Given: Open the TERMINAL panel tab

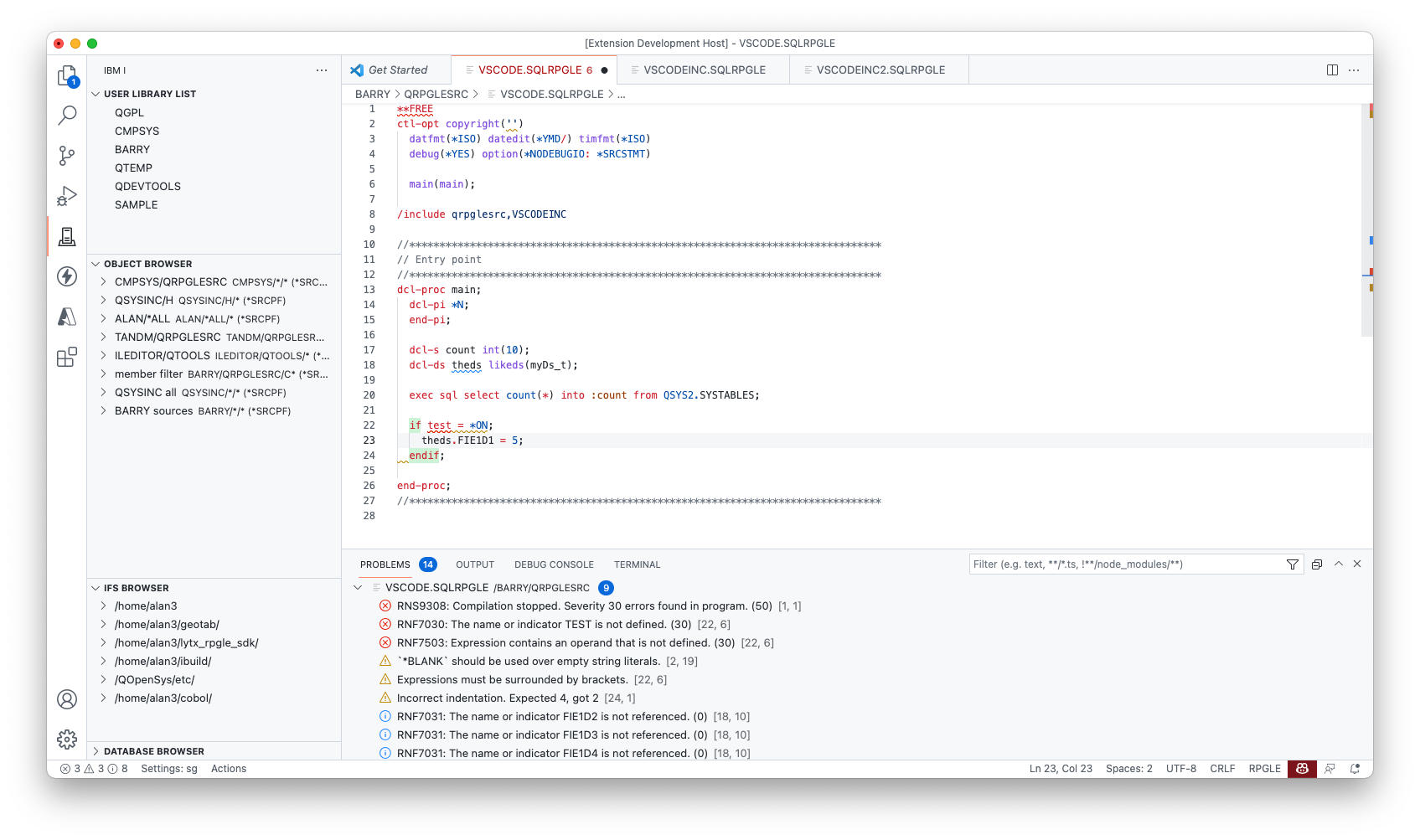Looking at the screenshot, I should (x=637, y=565).
